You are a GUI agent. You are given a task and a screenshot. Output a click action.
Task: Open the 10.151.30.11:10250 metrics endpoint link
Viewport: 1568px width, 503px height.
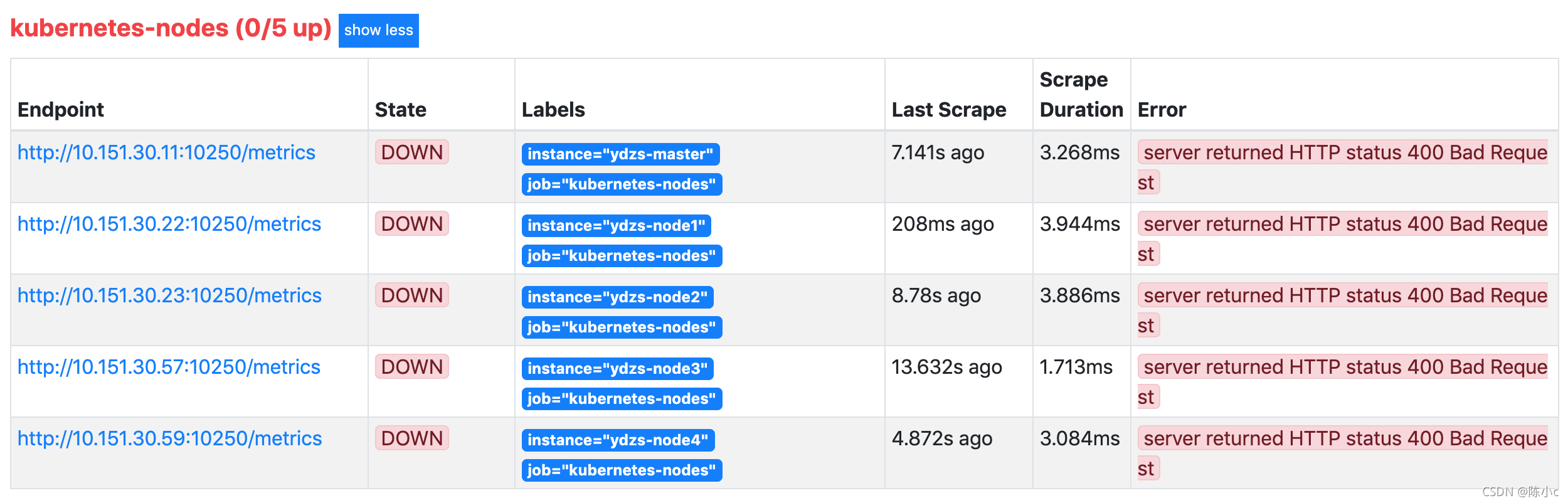(166, 152)
